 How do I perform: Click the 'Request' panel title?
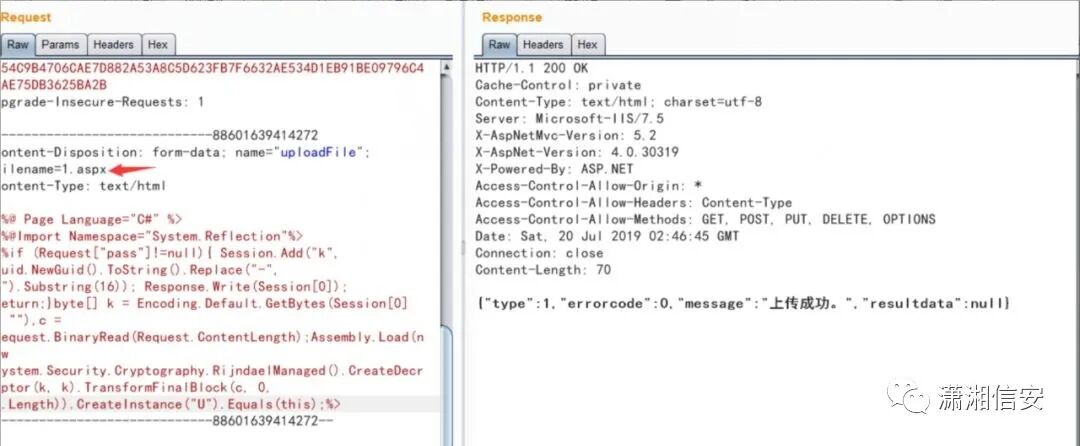[x=25, y=17]
